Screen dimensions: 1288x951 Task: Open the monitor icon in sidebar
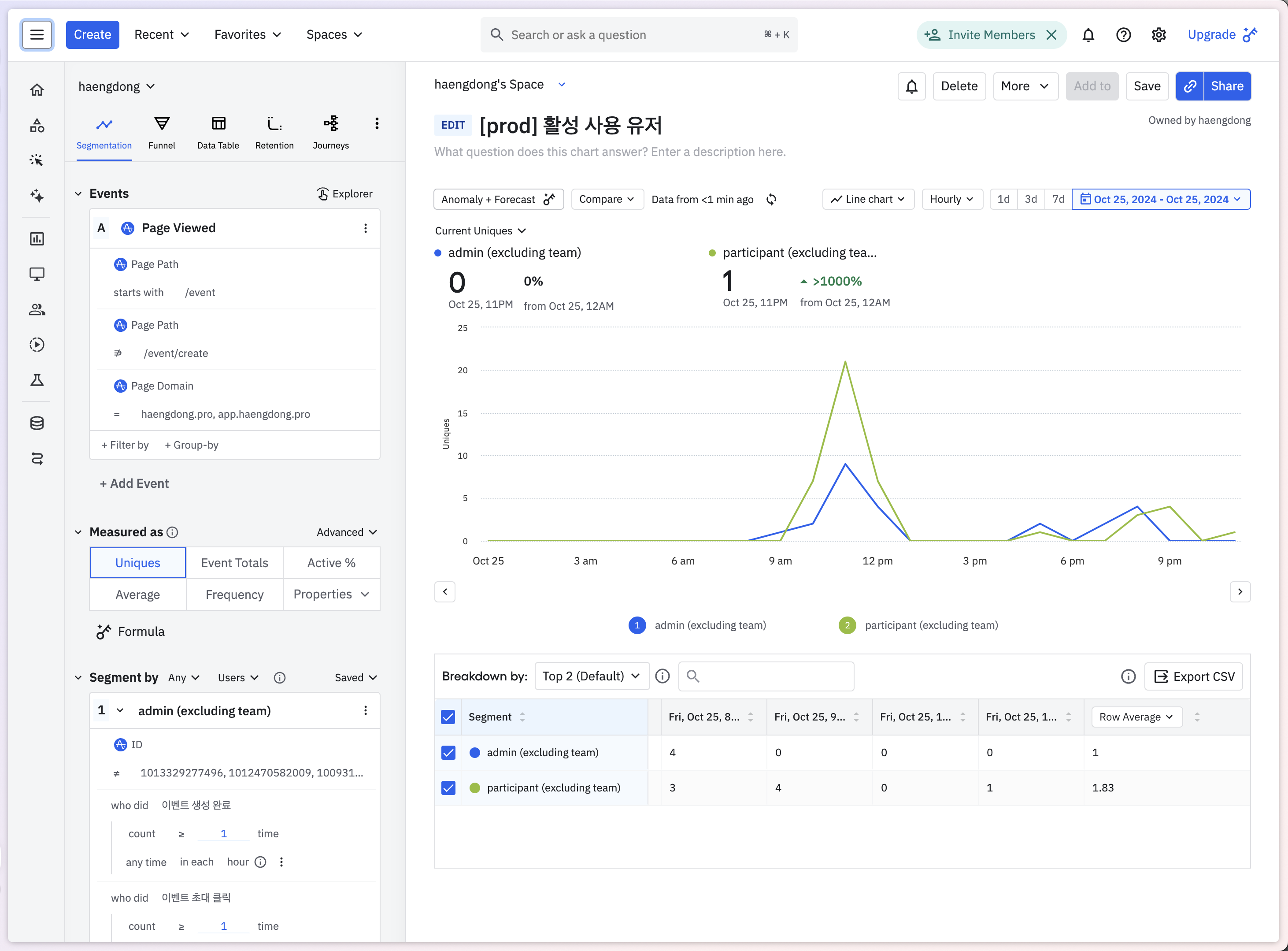click(37, 274)
